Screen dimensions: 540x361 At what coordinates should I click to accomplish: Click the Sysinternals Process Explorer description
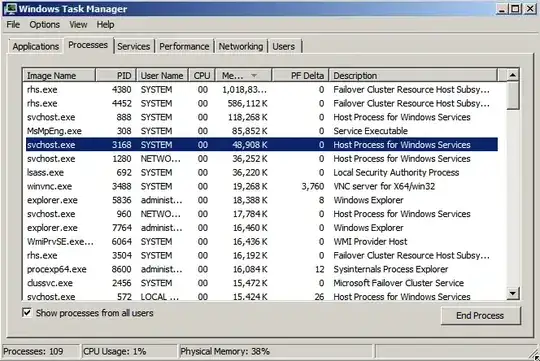[391, 269]
